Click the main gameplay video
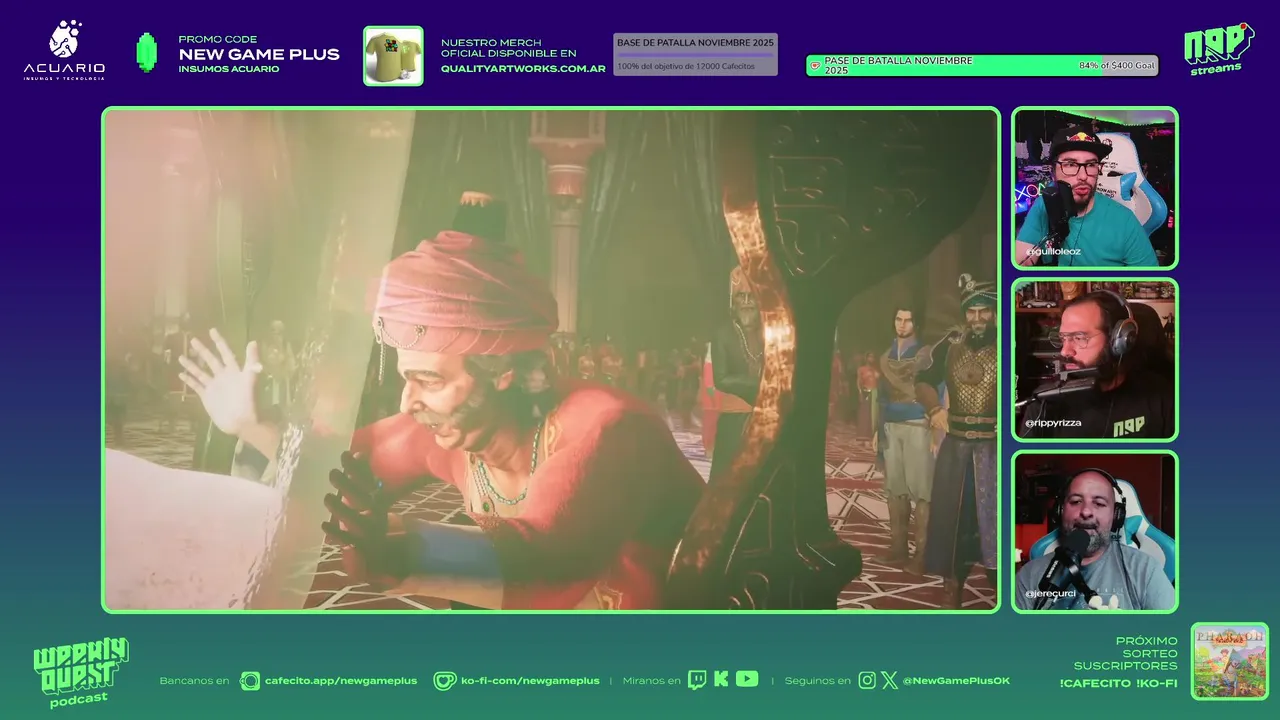 click(x=551, y=360)
